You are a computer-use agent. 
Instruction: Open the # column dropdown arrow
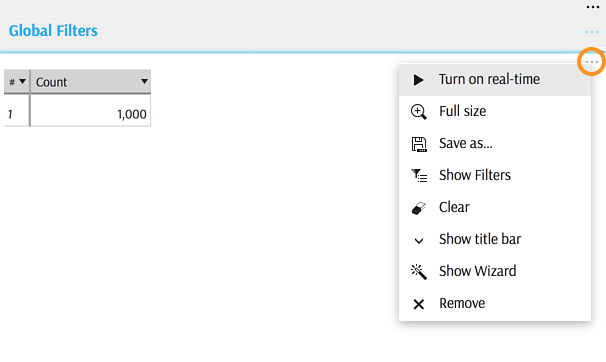click(22, 82)
